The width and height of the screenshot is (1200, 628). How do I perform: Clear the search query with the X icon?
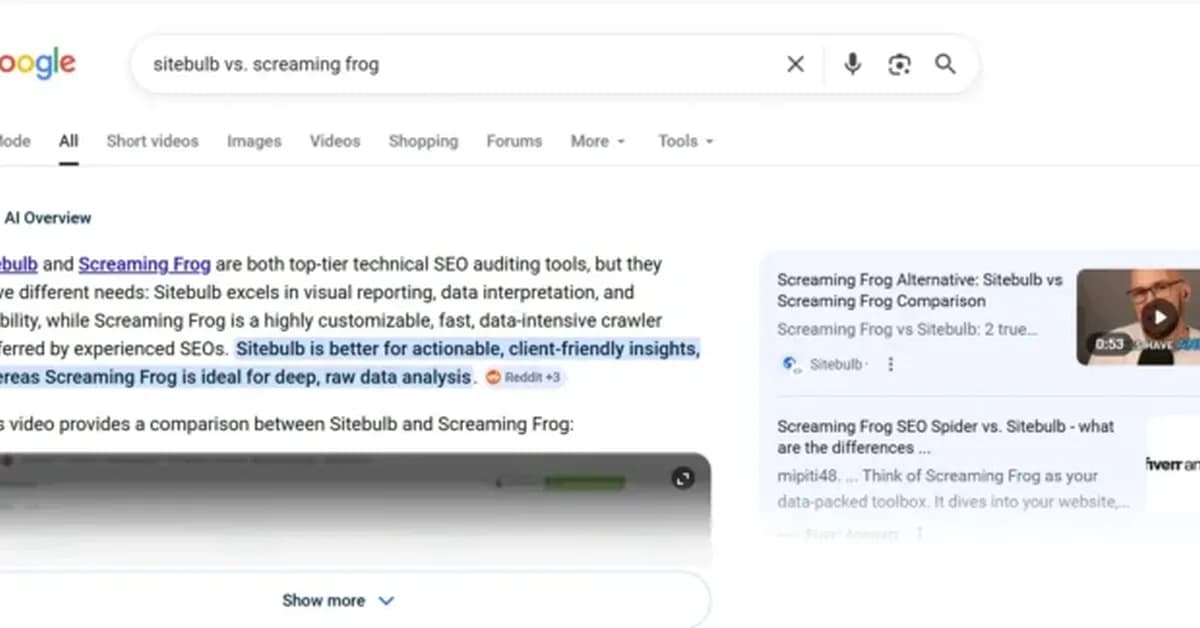tap(795, 63)
